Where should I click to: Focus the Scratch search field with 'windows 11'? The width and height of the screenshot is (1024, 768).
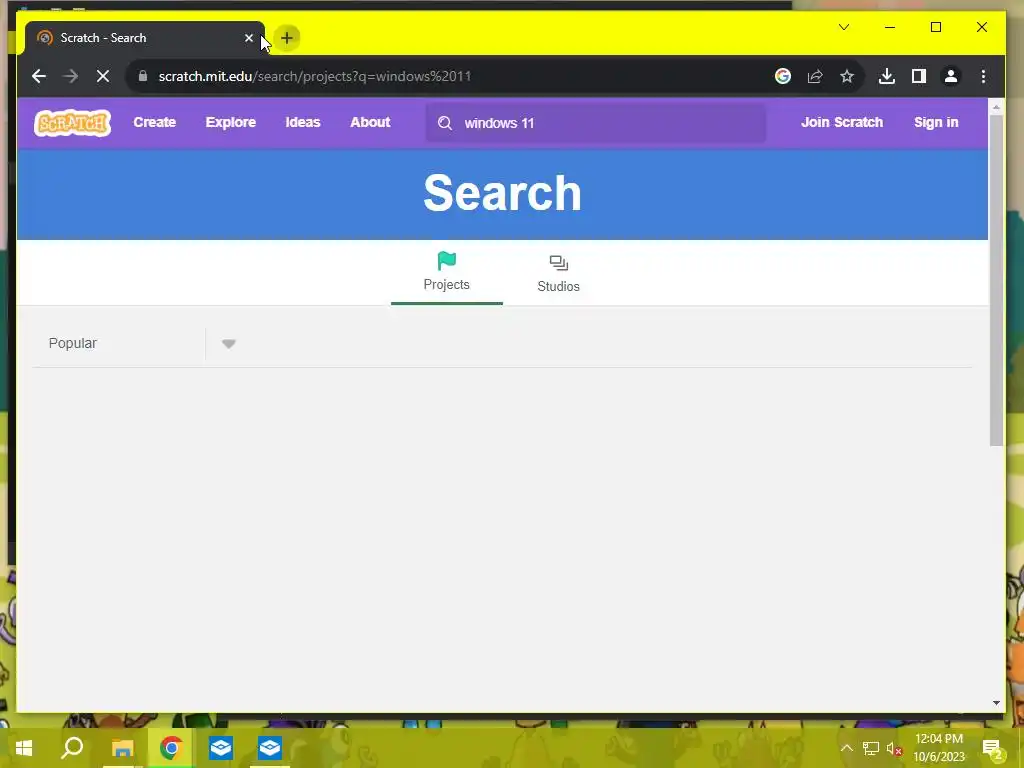(596, 123)
